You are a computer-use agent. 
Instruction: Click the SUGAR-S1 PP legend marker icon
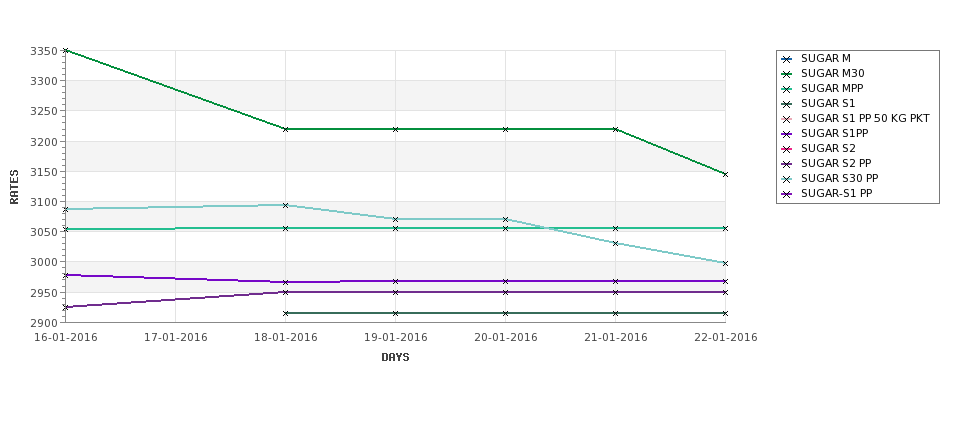pyautogui.click(x=787, y=194)
